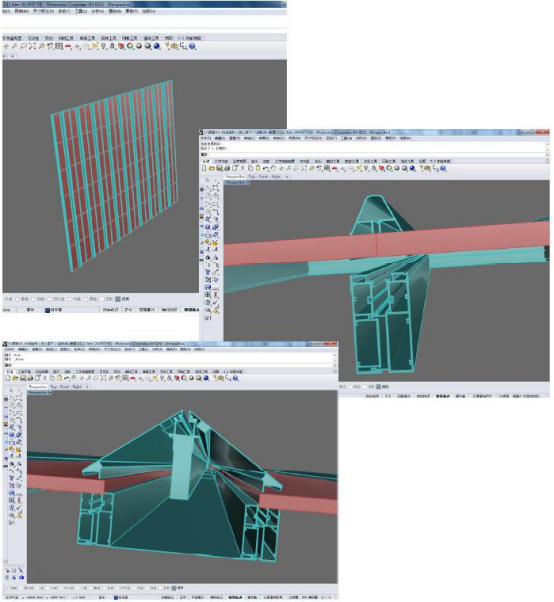
Task: Click red car view icon in middle-right window
Action: 335,168
